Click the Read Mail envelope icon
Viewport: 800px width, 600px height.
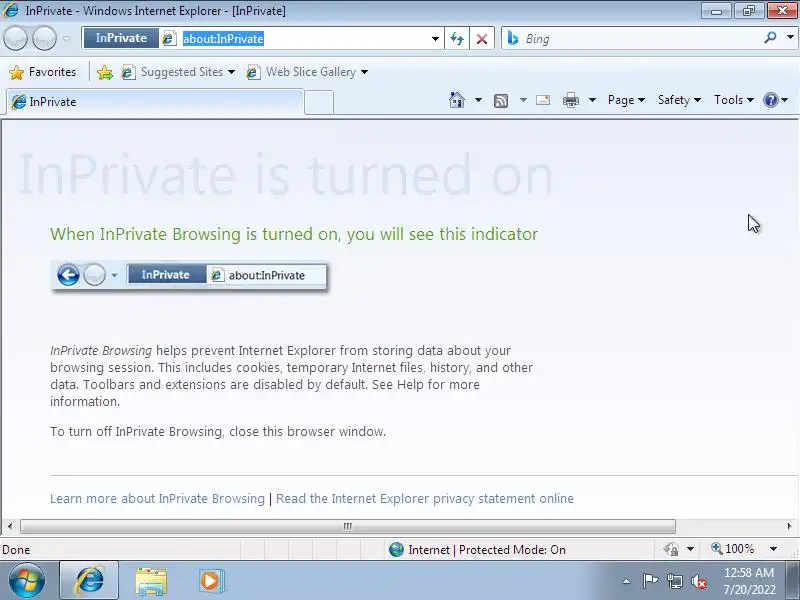[x=543, y=100]
